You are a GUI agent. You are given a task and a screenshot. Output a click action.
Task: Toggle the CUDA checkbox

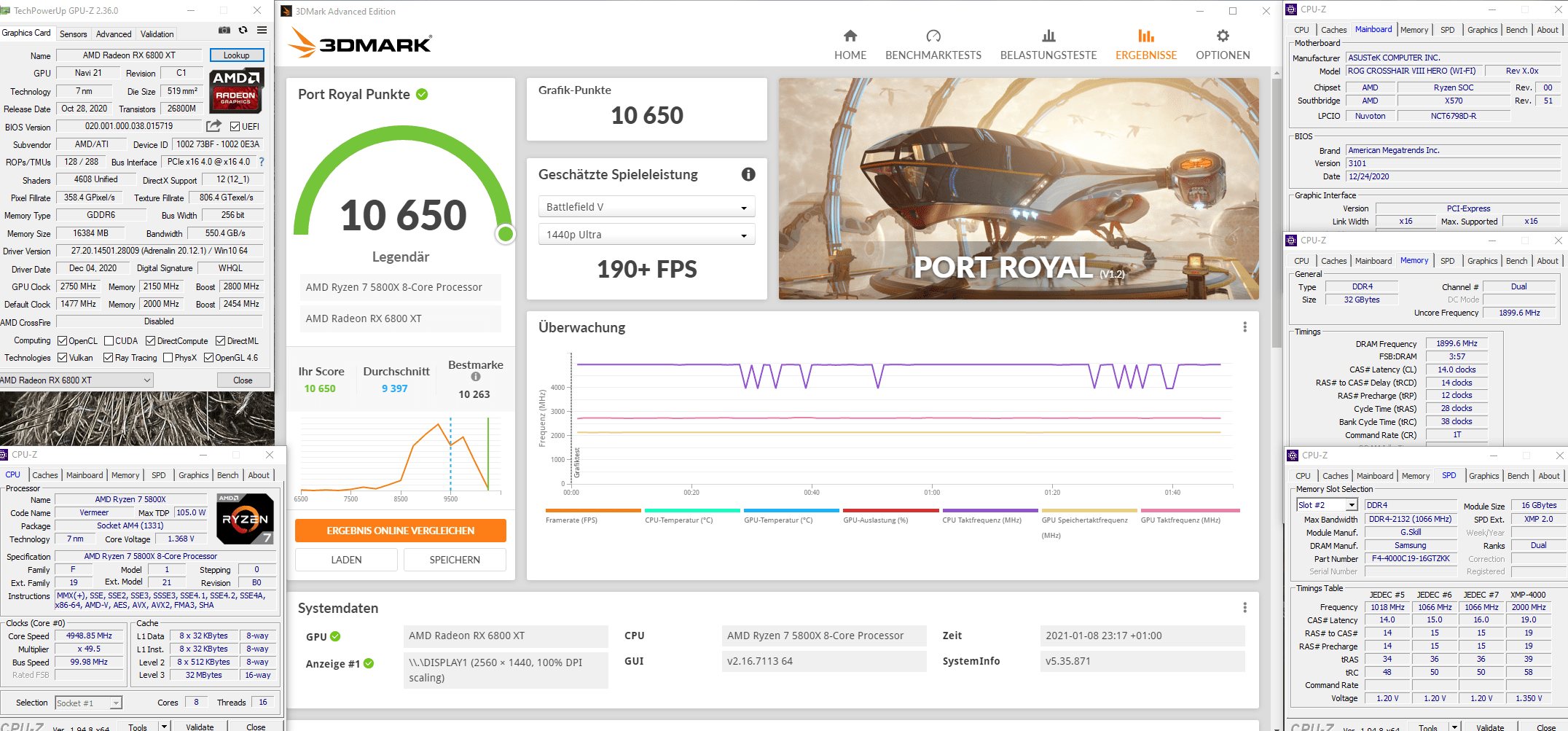109,341
